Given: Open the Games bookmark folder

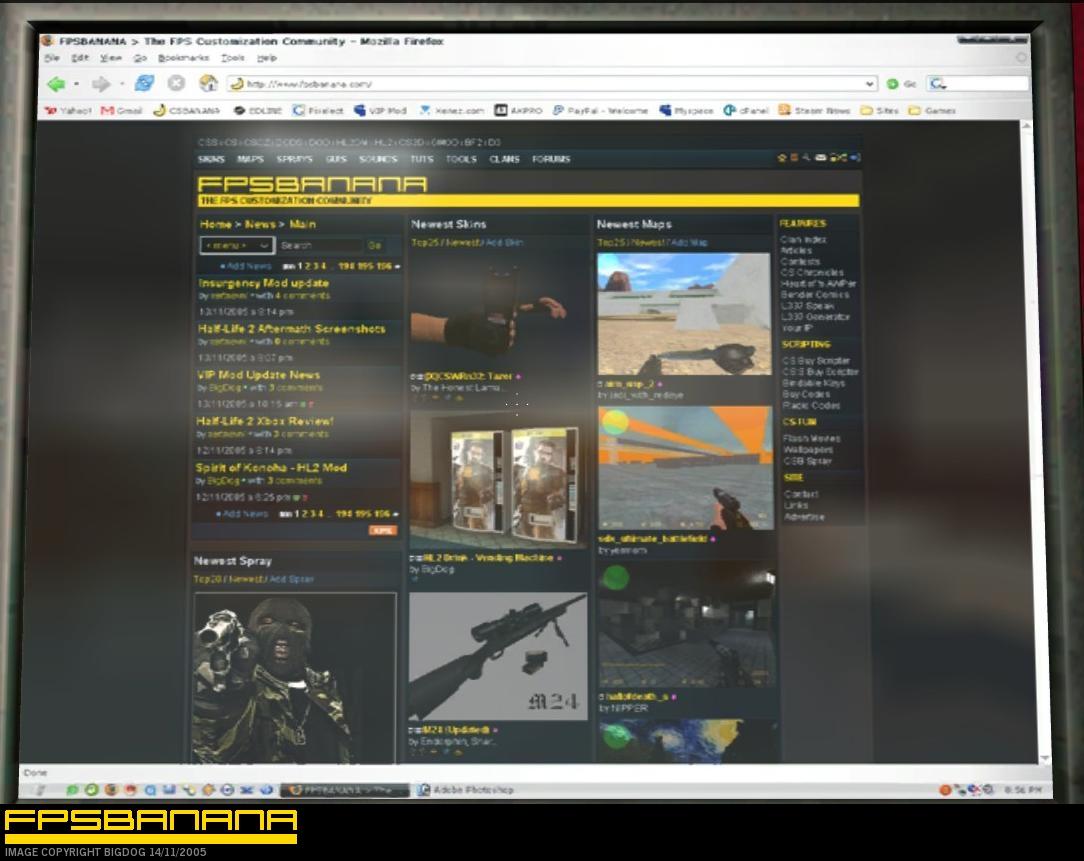Looking at the screenshot, I should [x=932, y=110].
